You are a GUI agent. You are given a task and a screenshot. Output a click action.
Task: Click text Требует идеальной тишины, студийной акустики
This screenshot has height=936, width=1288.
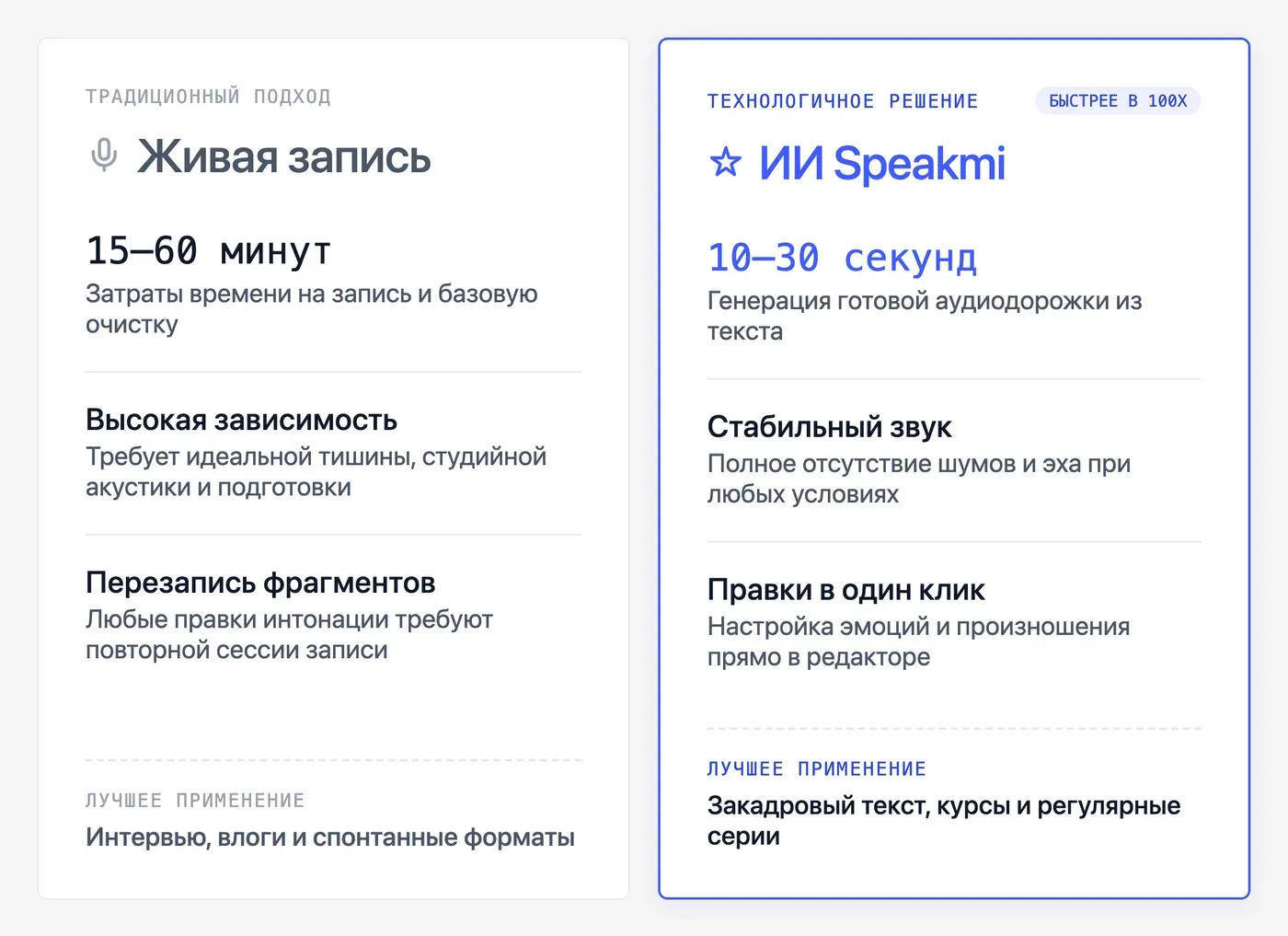(x=316, y=472)
